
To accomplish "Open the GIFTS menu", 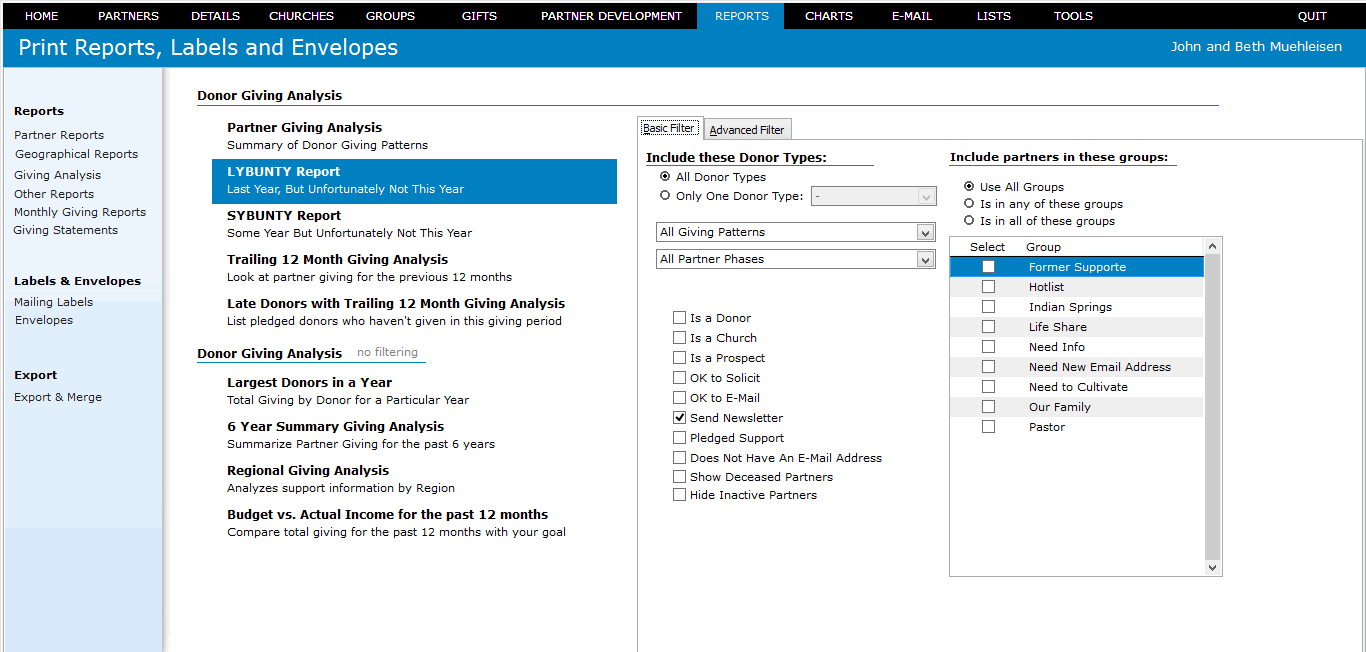I will (479, 16).
